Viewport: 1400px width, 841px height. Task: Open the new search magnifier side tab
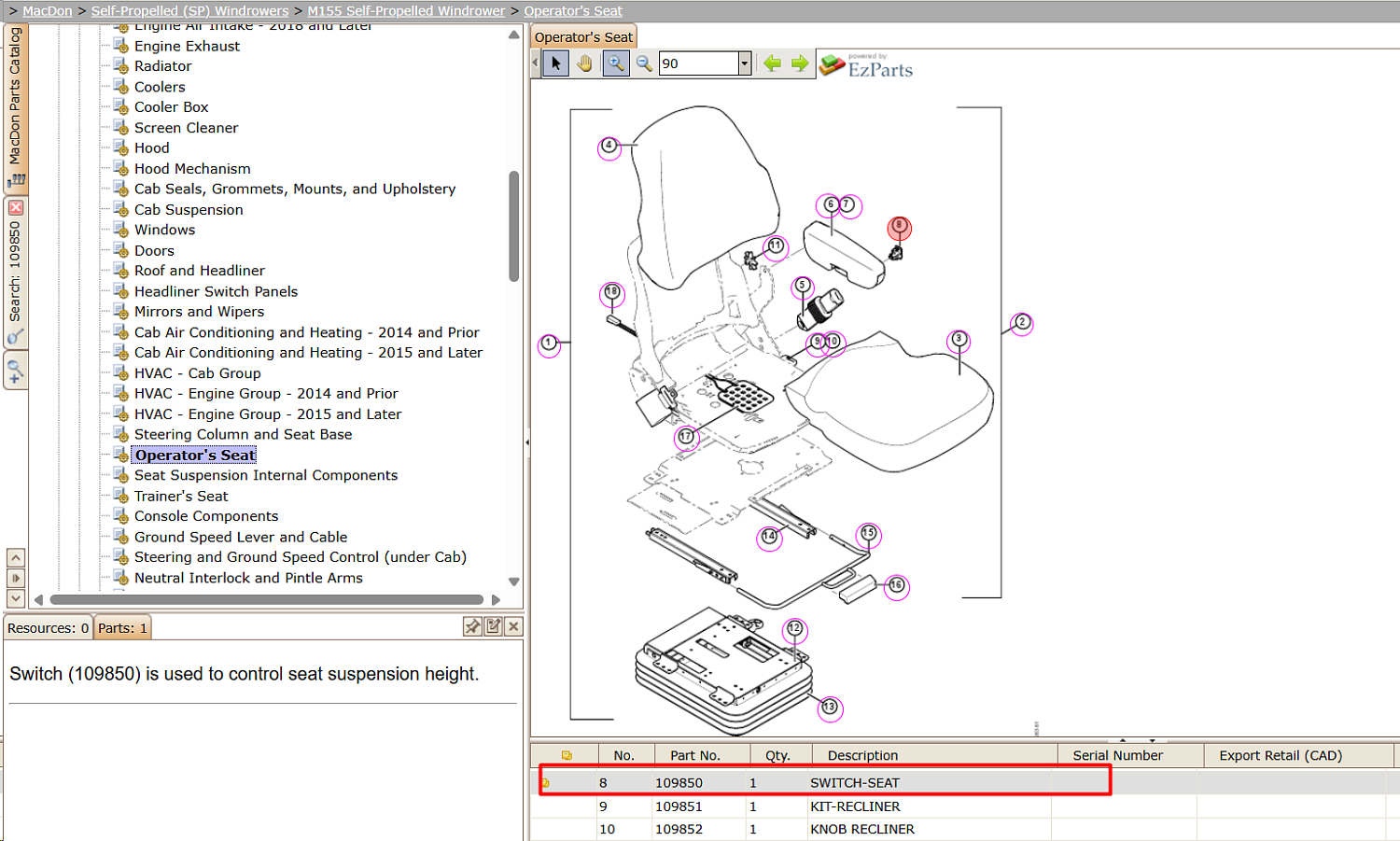pyautogui.click(x=15, y=371)
